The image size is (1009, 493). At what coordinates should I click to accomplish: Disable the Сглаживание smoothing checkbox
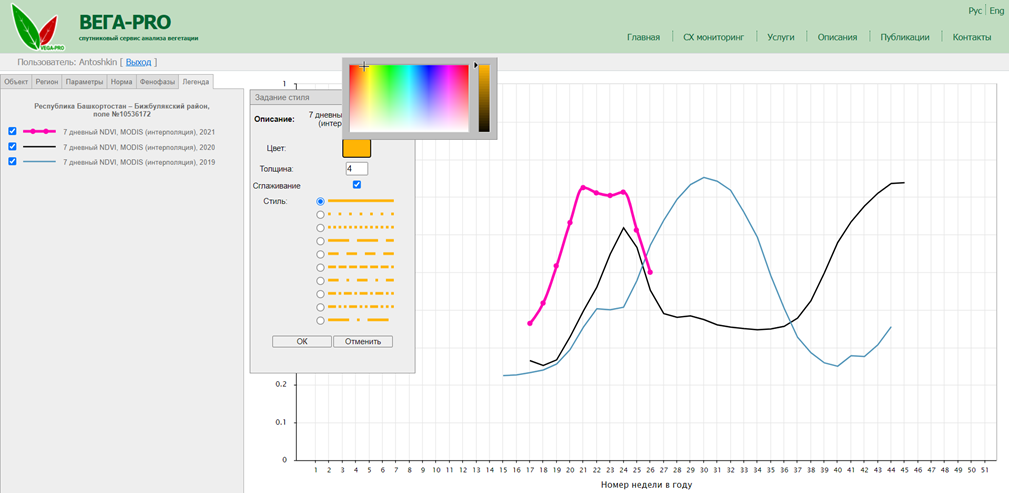pyautogui.click(x=357, y=185)
